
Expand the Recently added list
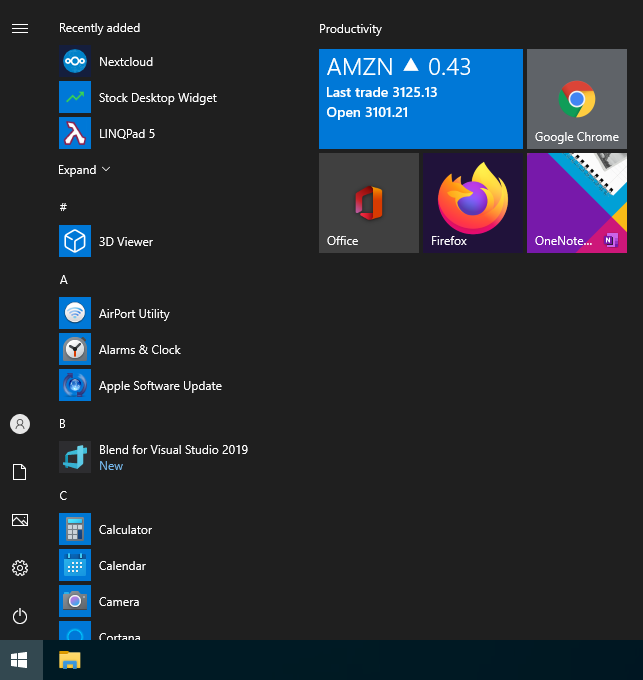point(84,170)
